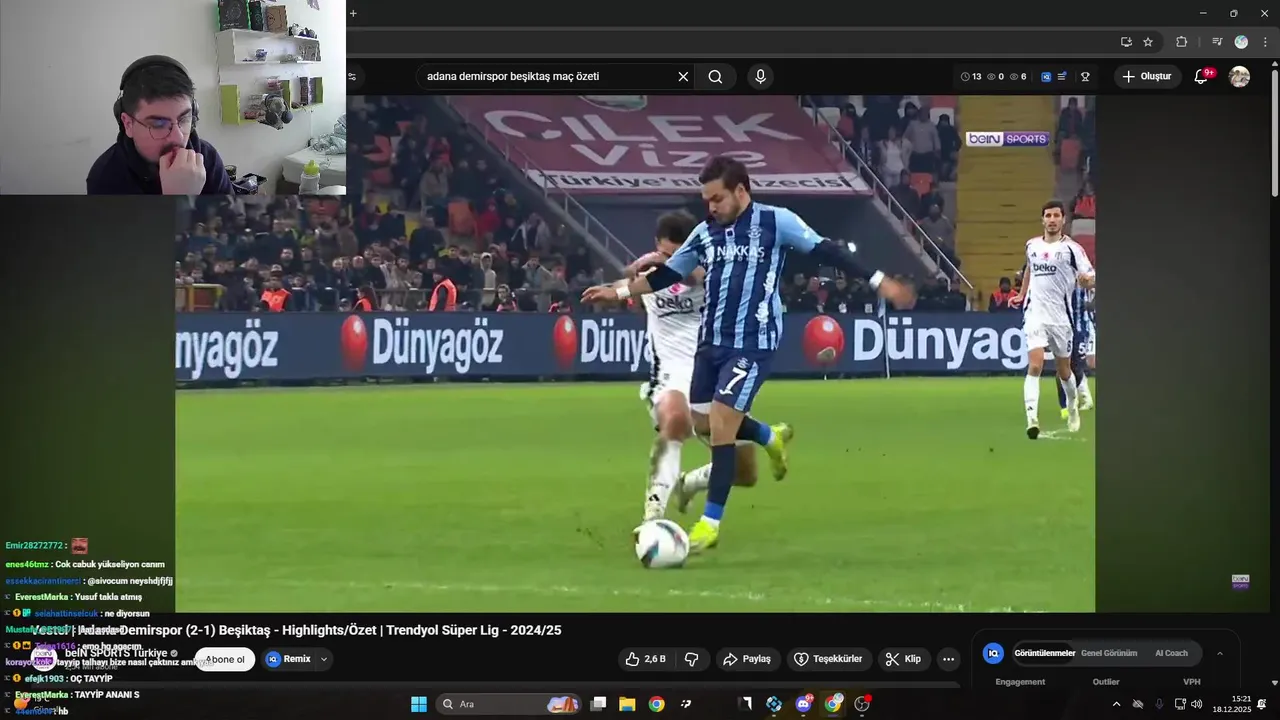Open Chrome profile avatar
Image resolution: width=1280 pixels, height=720 pixels.
click(x=1241, y=42)
